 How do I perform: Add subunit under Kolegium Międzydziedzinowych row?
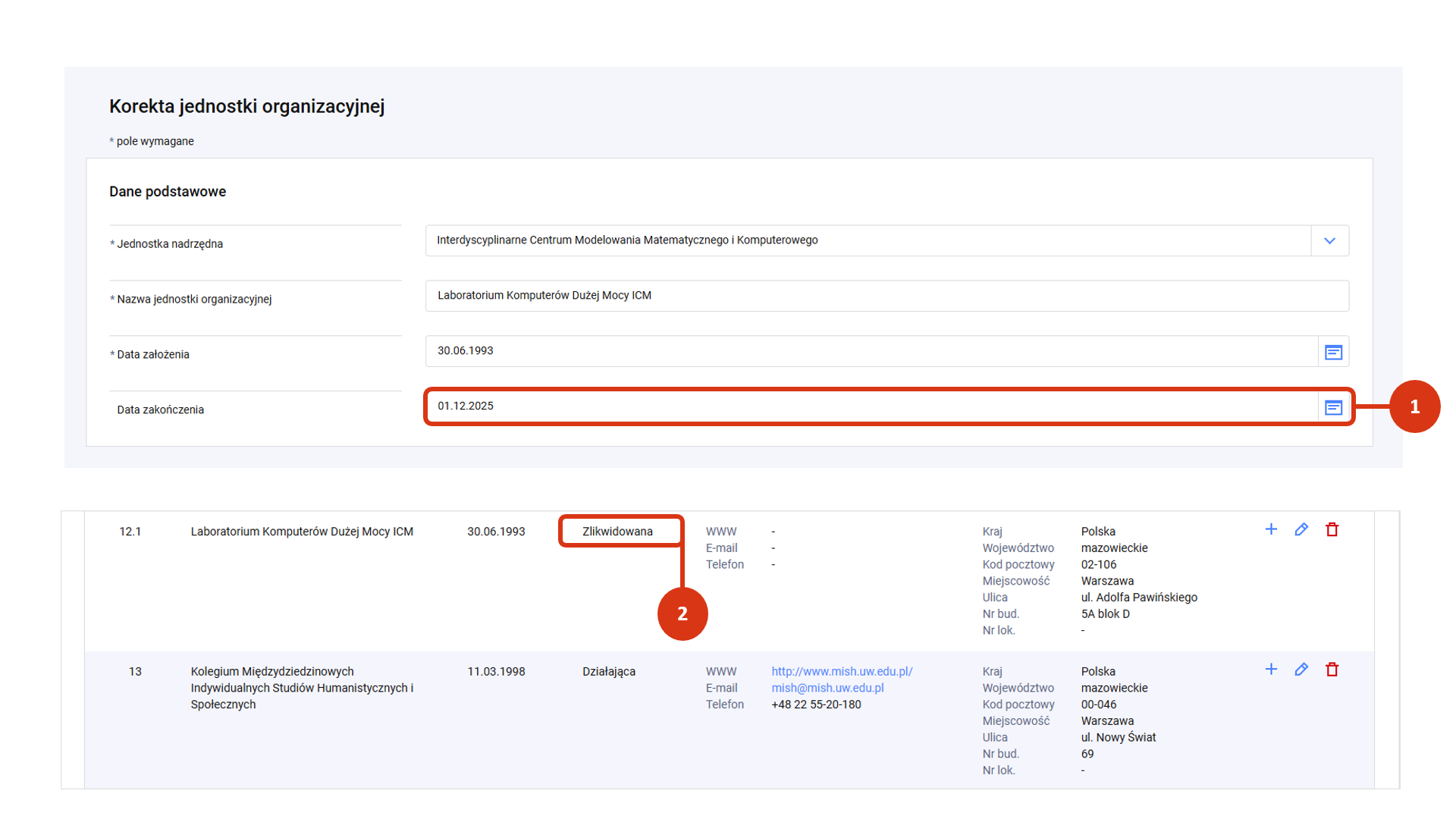click(1271, 670)
